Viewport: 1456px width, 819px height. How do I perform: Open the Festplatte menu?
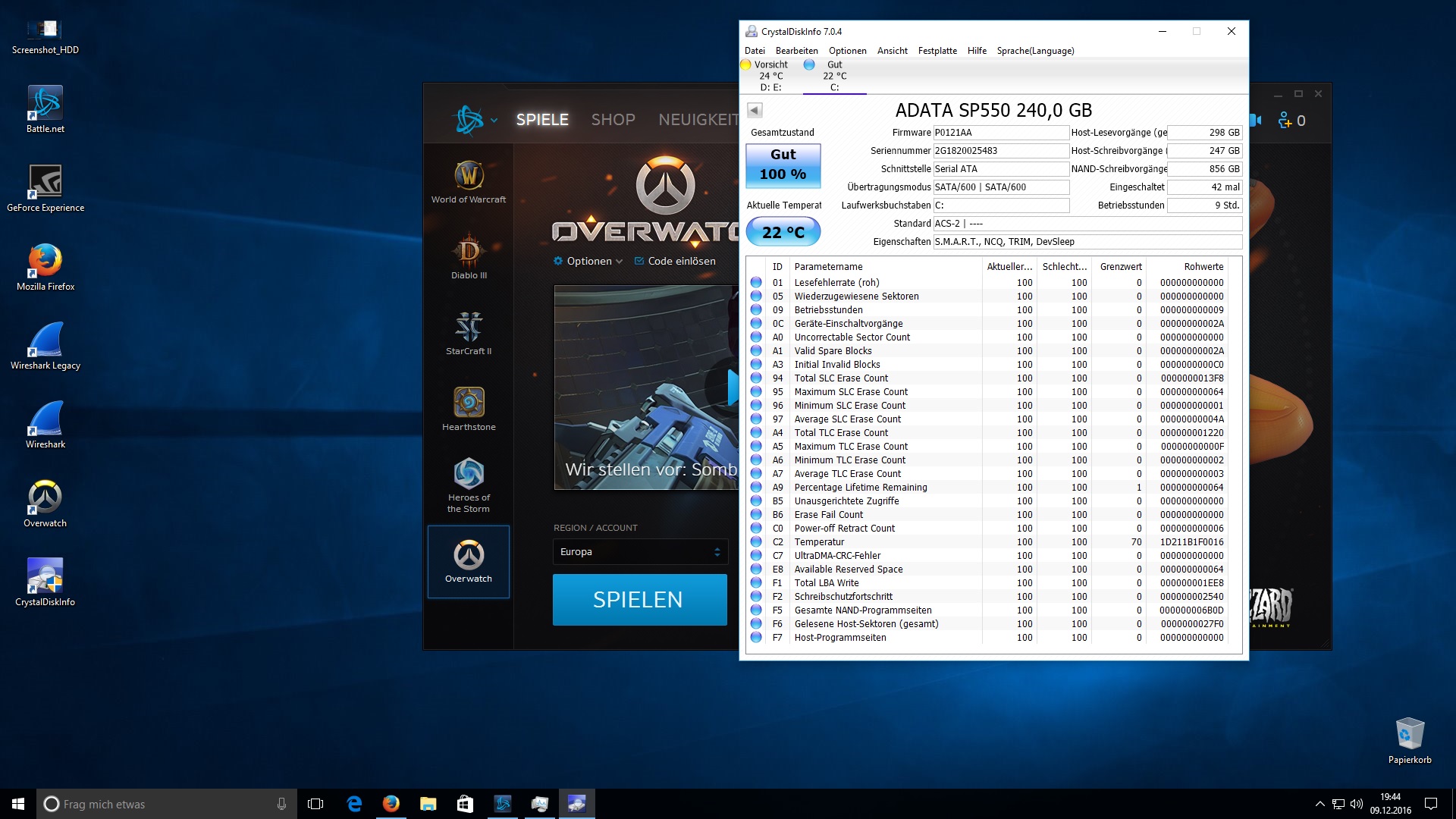[937, 51]
